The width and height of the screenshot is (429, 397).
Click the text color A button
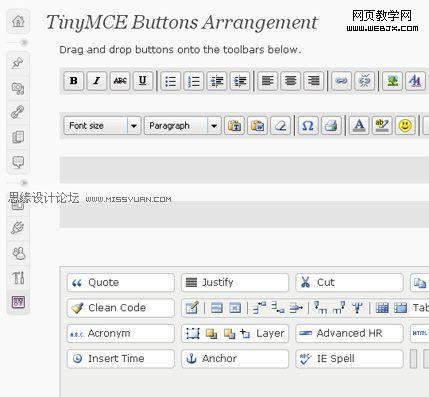(359, 126)
